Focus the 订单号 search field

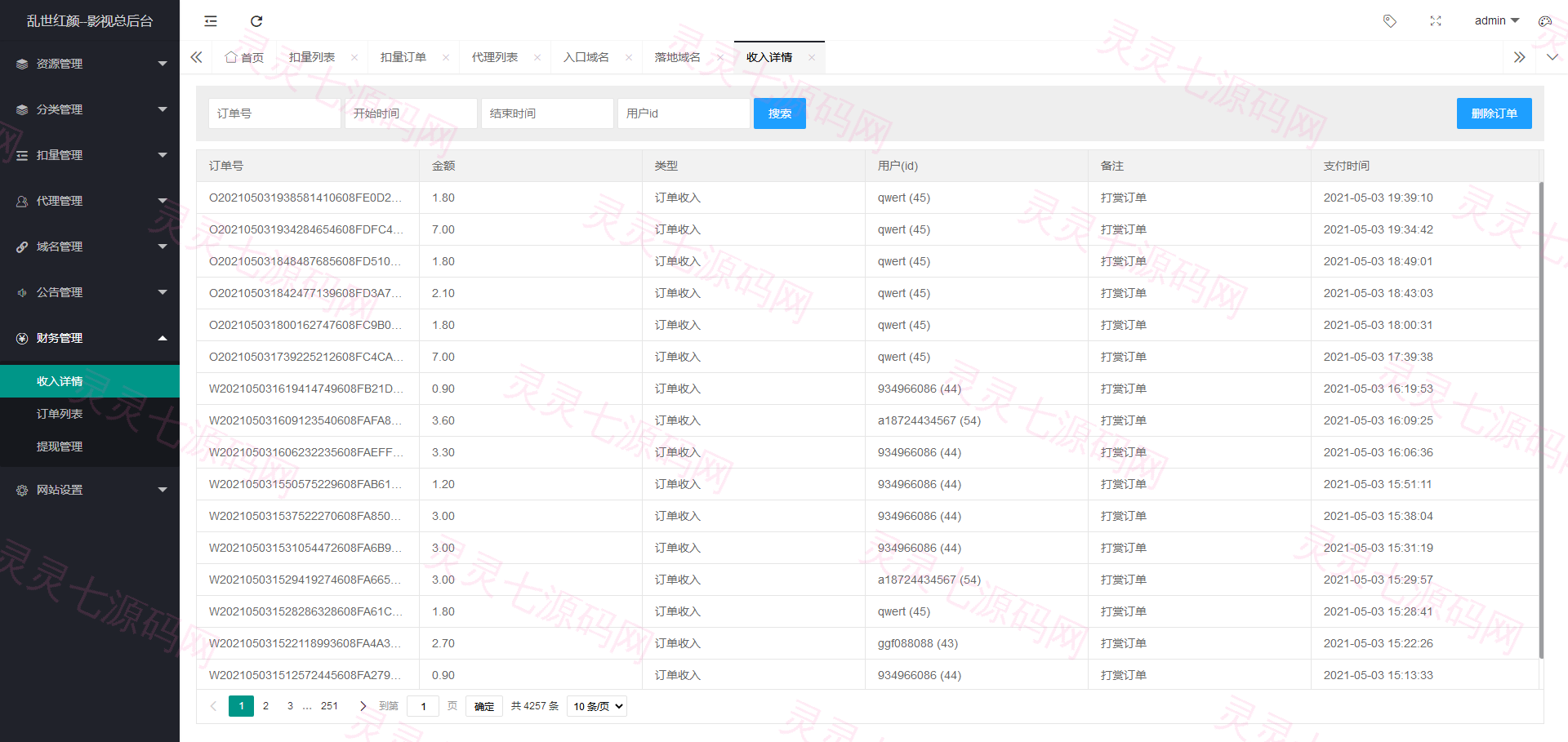(274, 113)
